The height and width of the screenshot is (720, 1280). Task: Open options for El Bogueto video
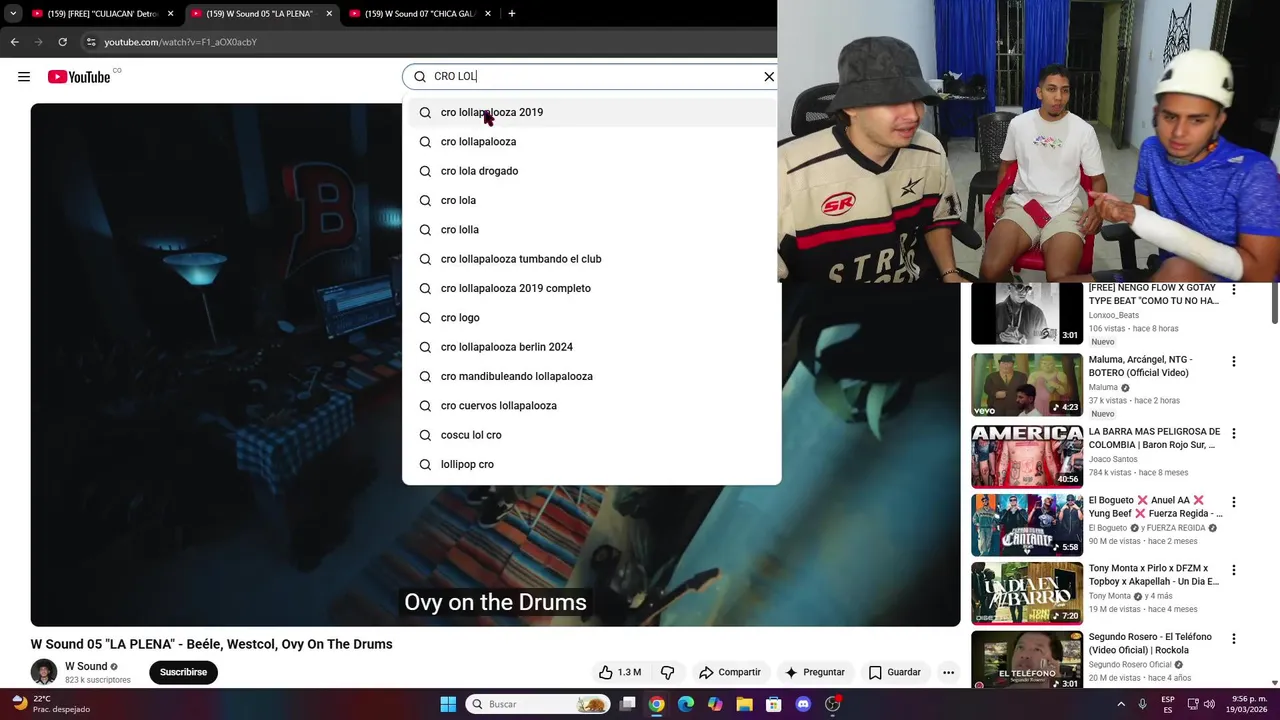coord(1234,502)
